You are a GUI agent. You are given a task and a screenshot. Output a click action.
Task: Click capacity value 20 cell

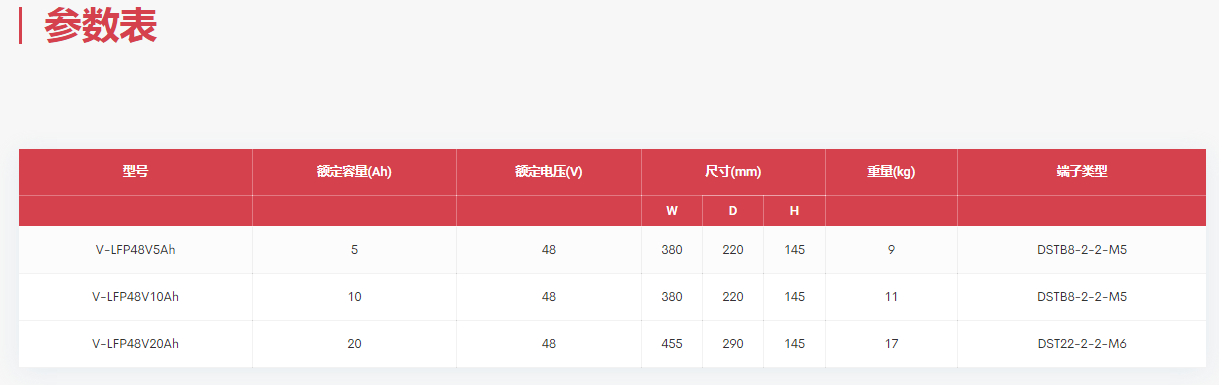[354, 344]
